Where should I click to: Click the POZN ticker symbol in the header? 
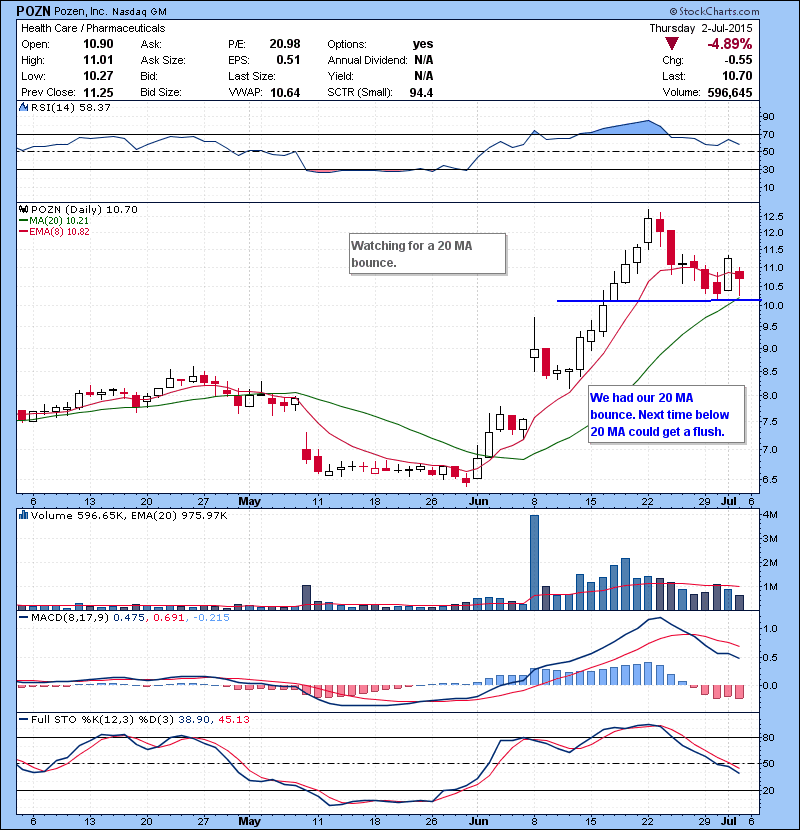tap(33, 11)
